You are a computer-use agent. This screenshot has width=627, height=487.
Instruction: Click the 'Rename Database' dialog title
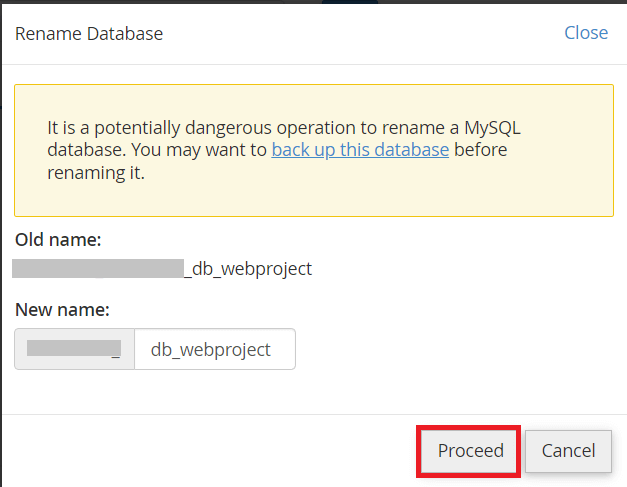[x=89, y=34]
